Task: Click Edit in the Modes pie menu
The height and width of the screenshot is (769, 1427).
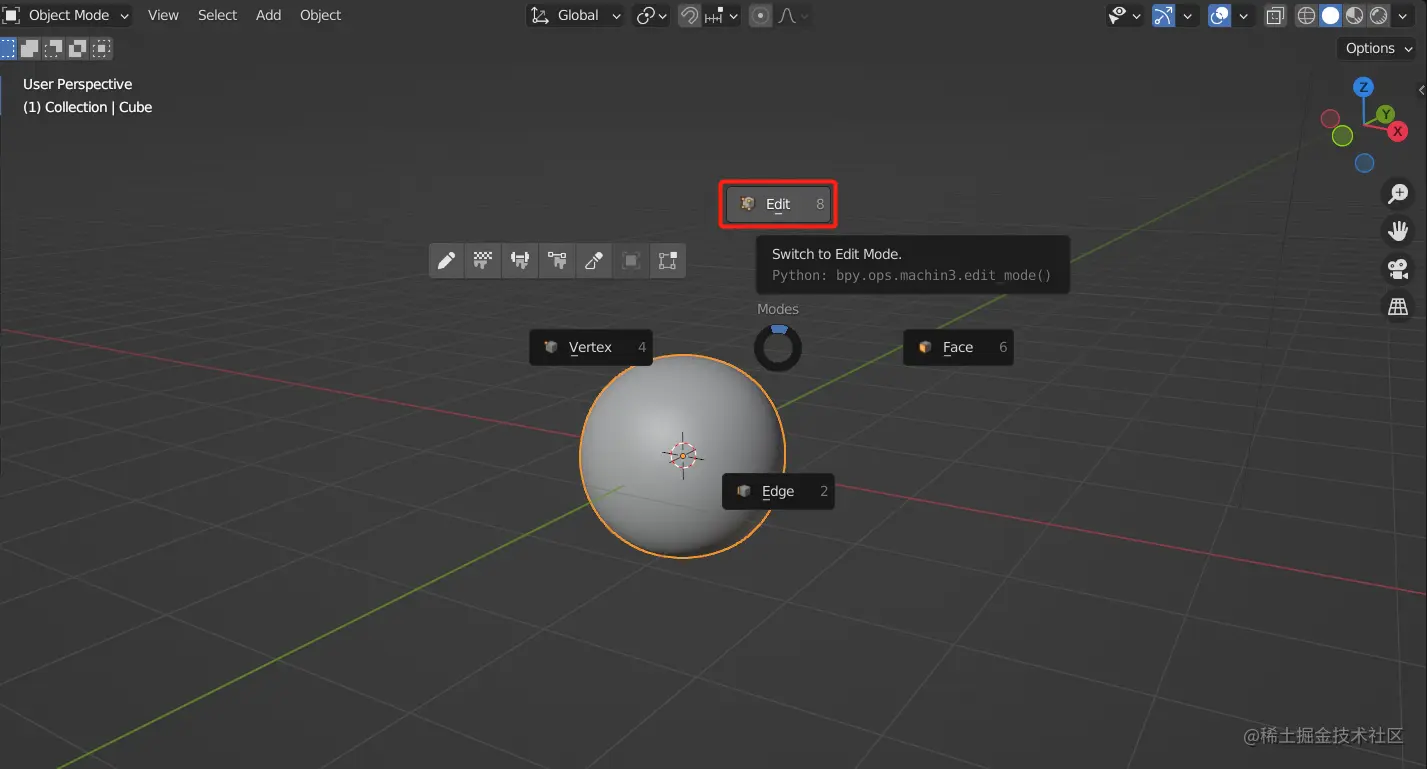Action: 778,204
